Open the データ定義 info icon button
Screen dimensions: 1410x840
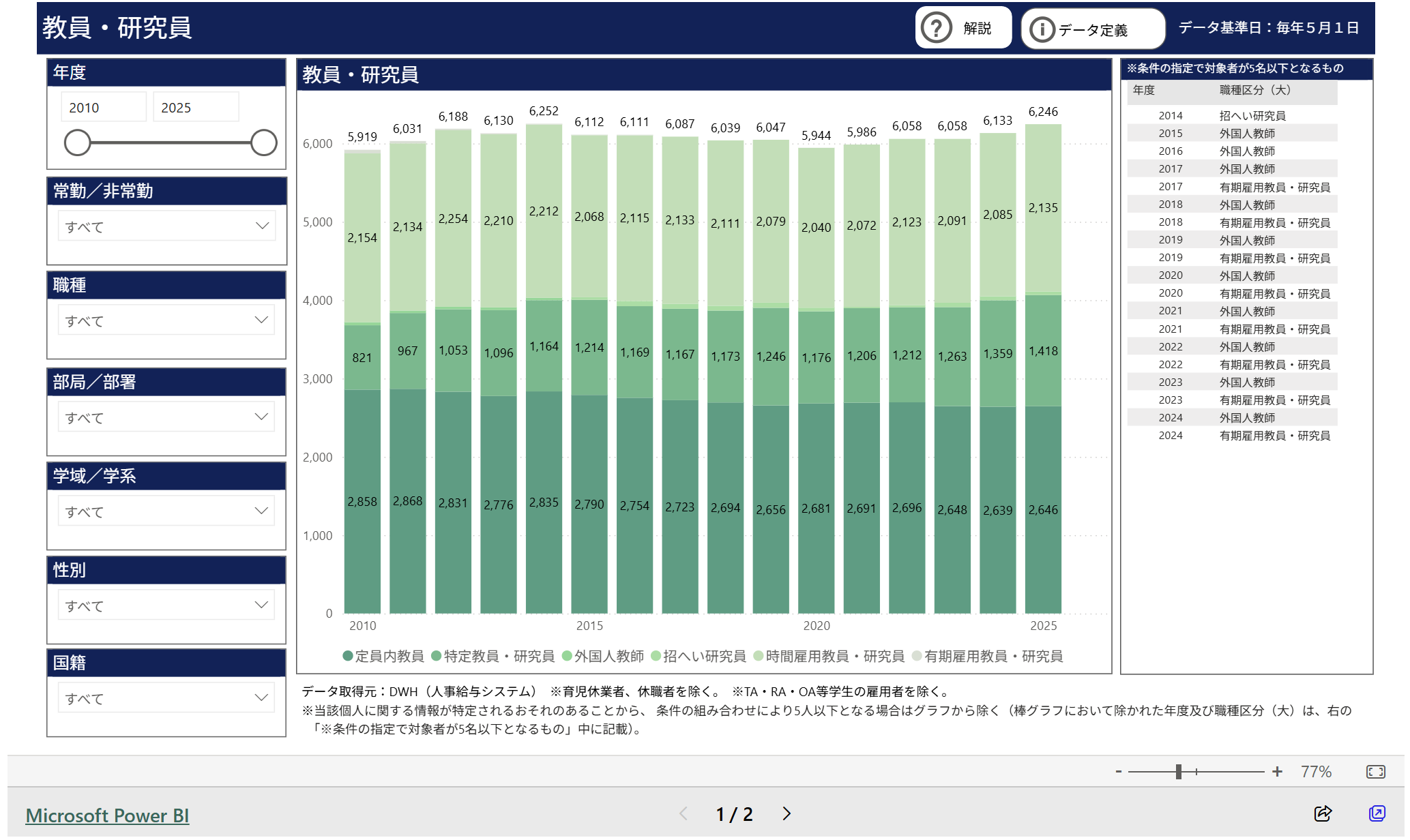pos(1042,29)
